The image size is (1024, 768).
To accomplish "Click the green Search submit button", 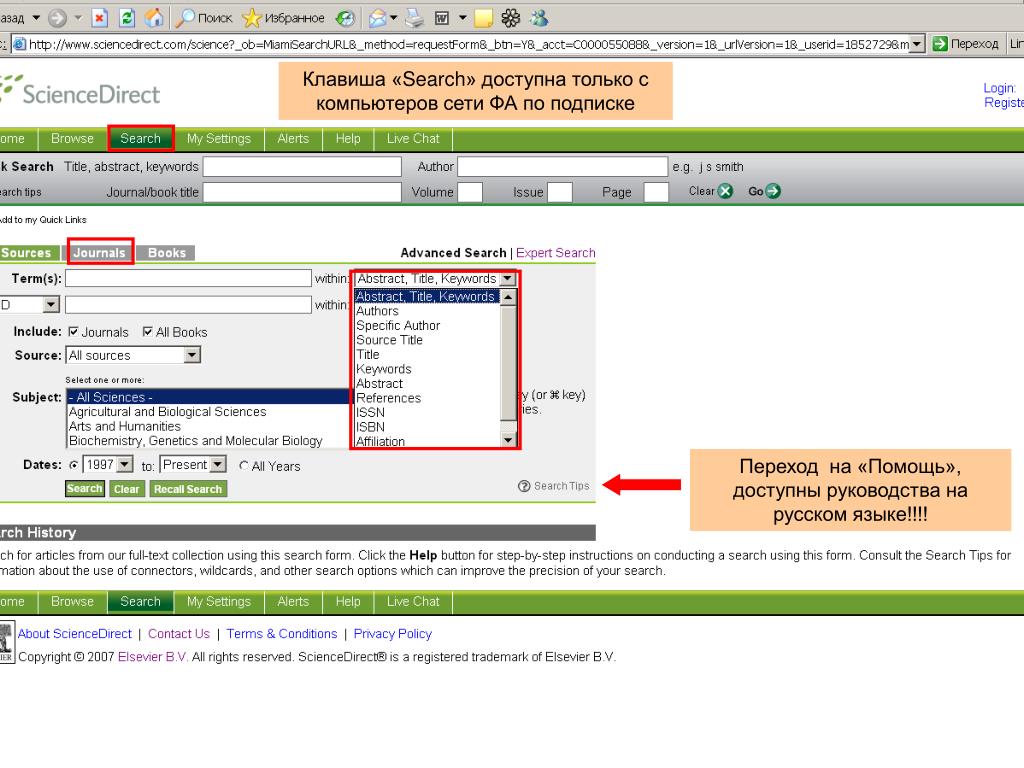I will click(85, 488).
